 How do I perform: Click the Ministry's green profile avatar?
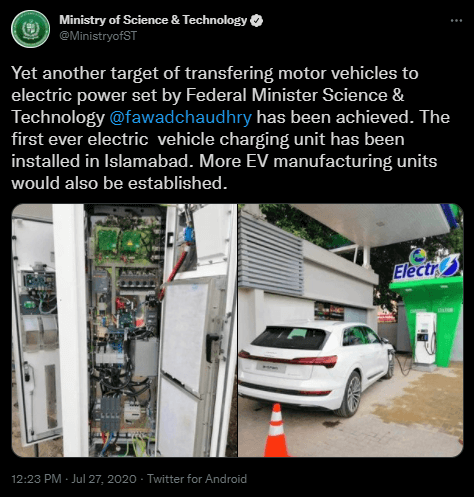click(30, 29)
